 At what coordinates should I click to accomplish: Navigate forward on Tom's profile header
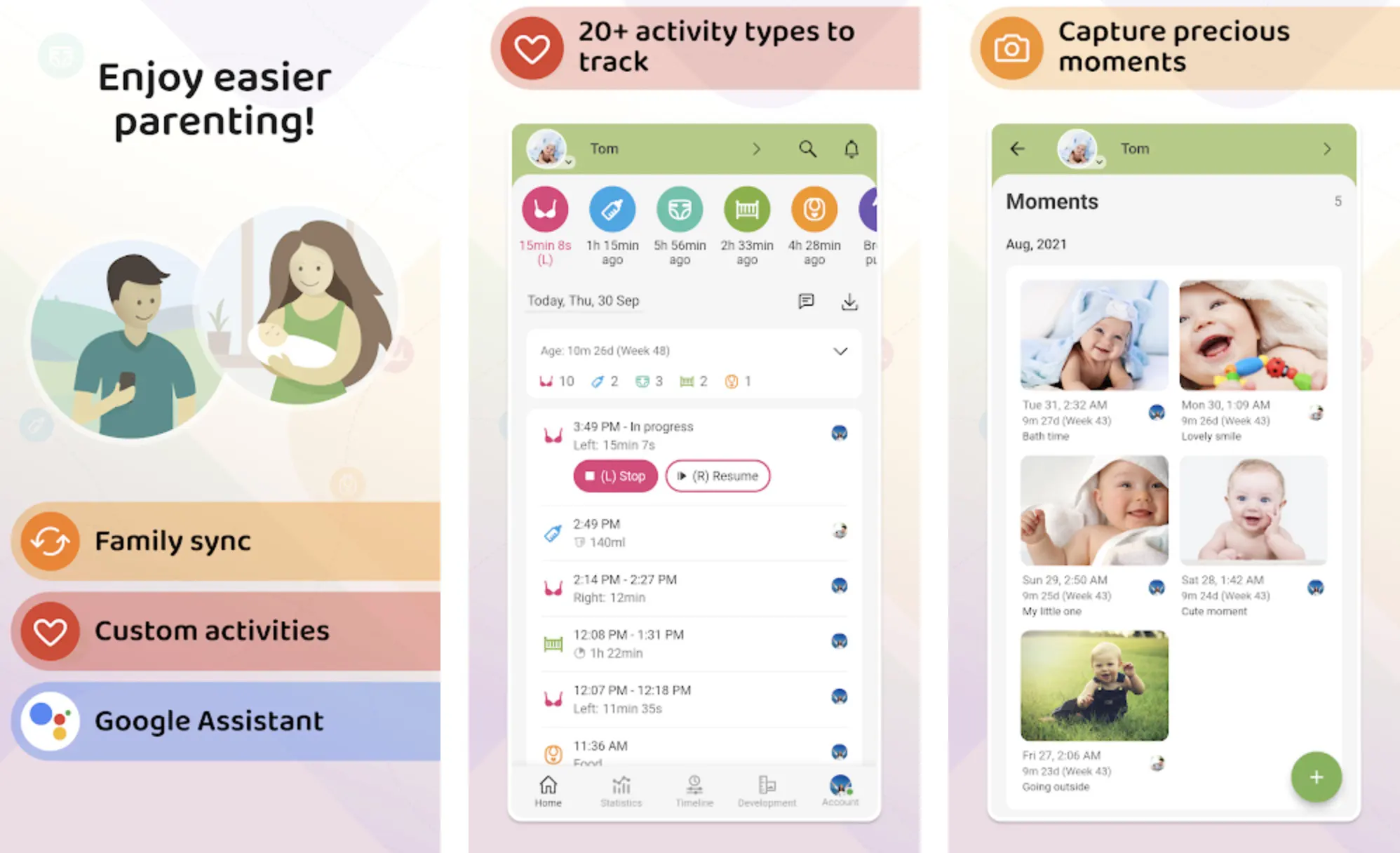click(756, 149)
